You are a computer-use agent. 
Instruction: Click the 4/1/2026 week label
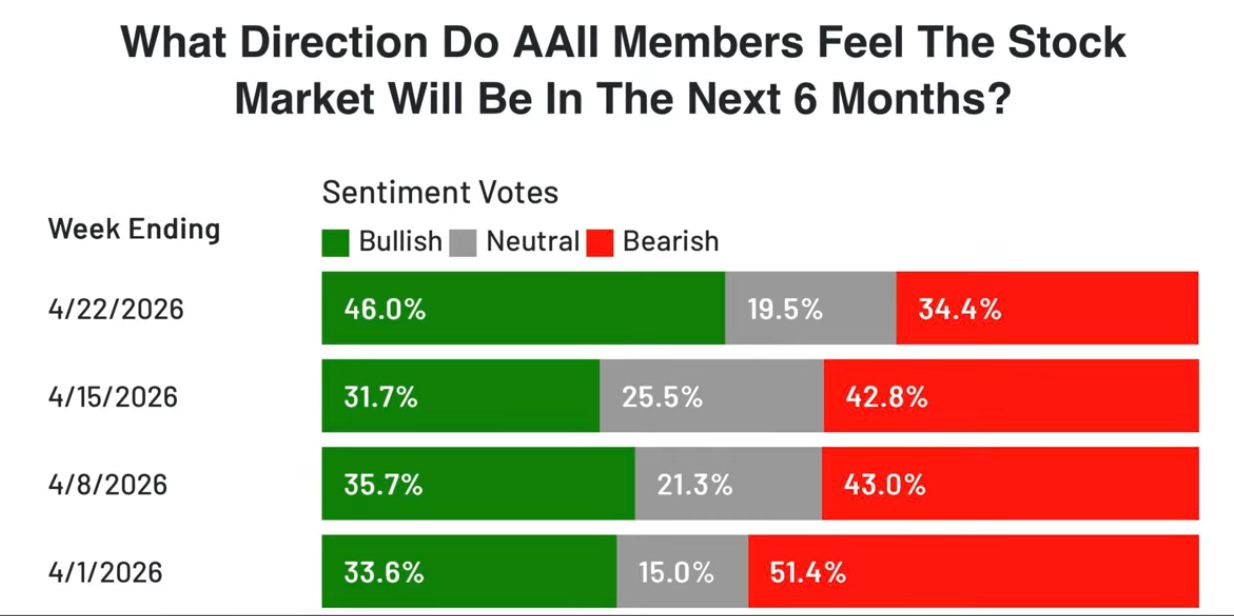point(105,573)
